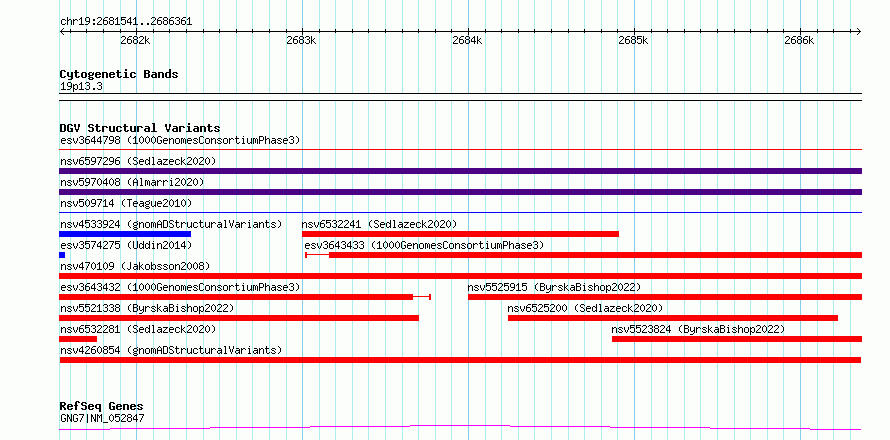Click the nsv5525915 (ByrskaBishop2022) label

[x=554, y=287]
